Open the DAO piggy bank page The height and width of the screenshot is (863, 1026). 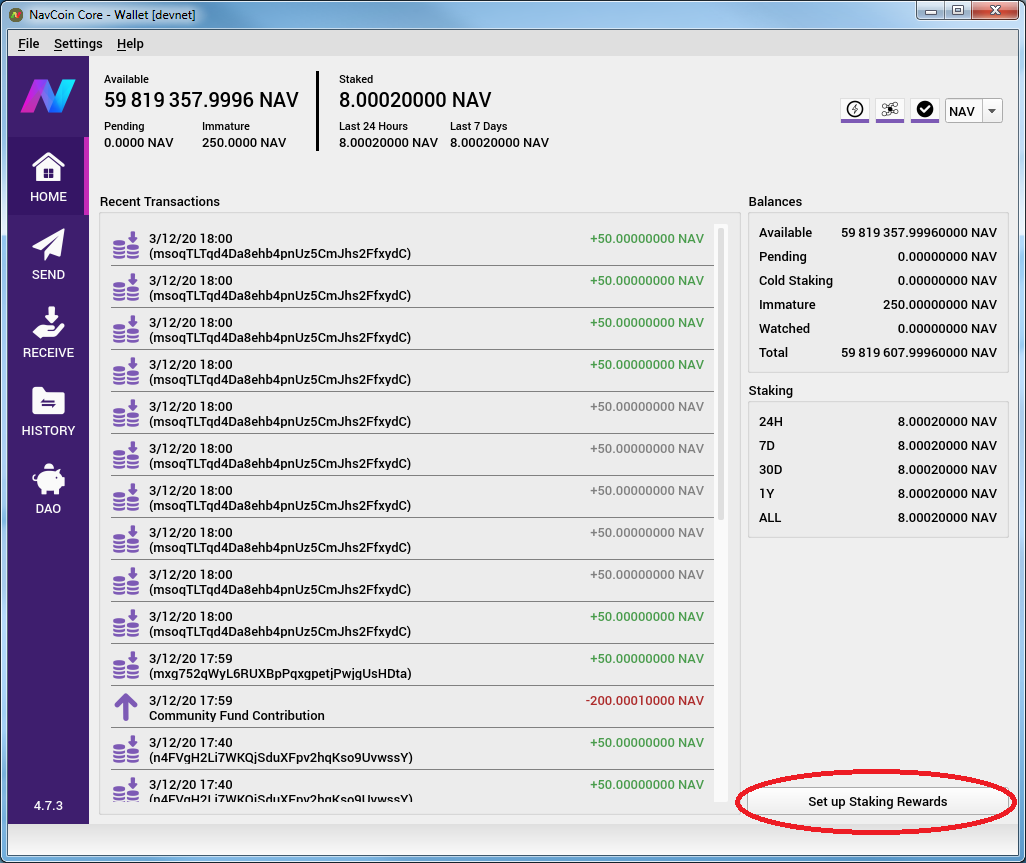48,488
